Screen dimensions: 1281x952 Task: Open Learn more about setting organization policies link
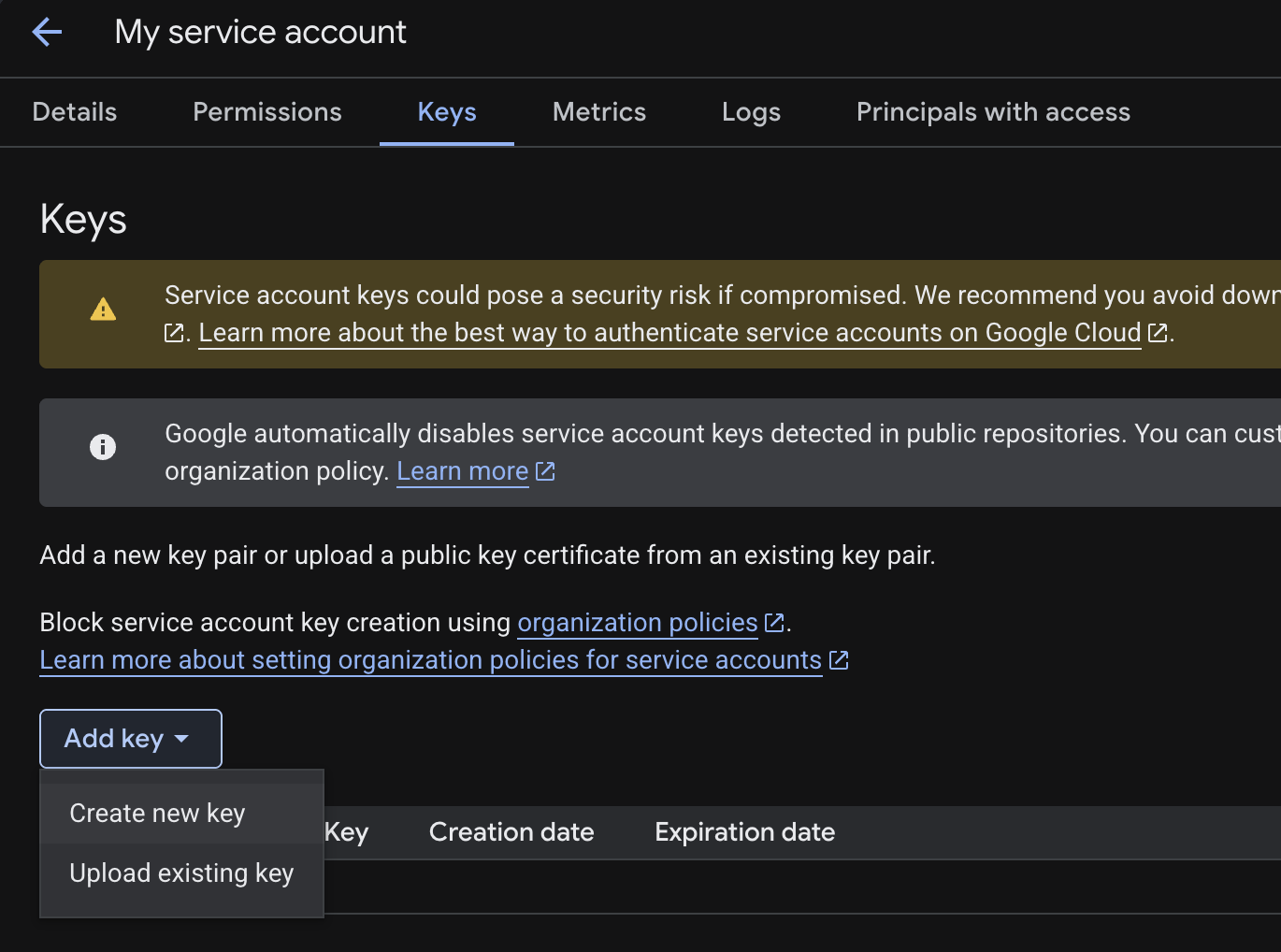[x=431, y=660]
